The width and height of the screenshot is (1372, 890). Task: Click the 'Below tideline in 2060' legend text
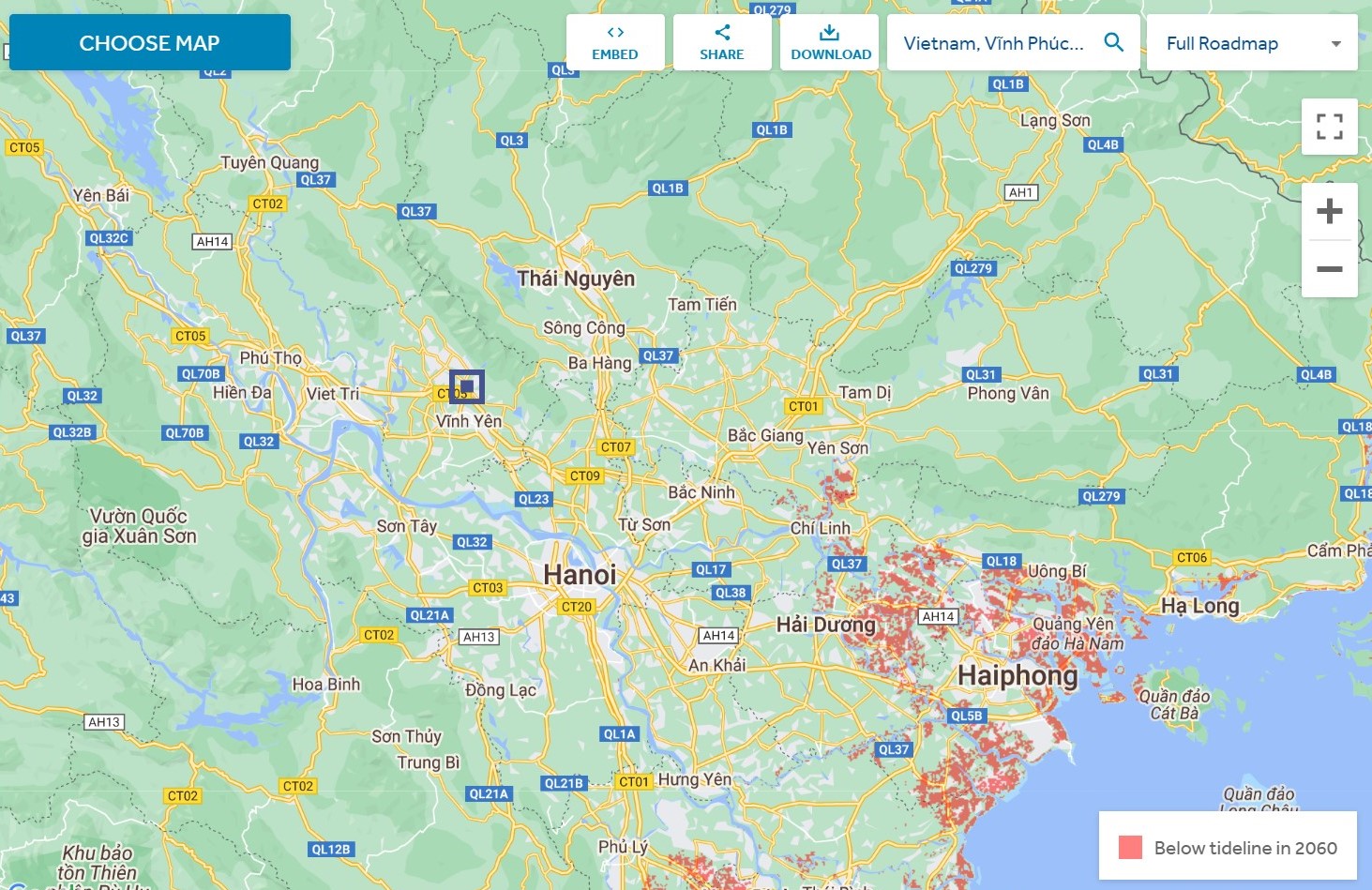(x=1245, y=848)
